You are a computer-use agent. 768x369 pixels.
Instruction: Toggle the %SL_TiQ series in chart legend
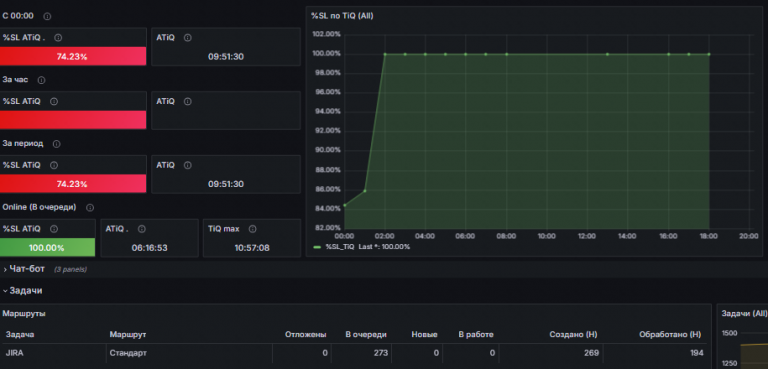[340, 246]
